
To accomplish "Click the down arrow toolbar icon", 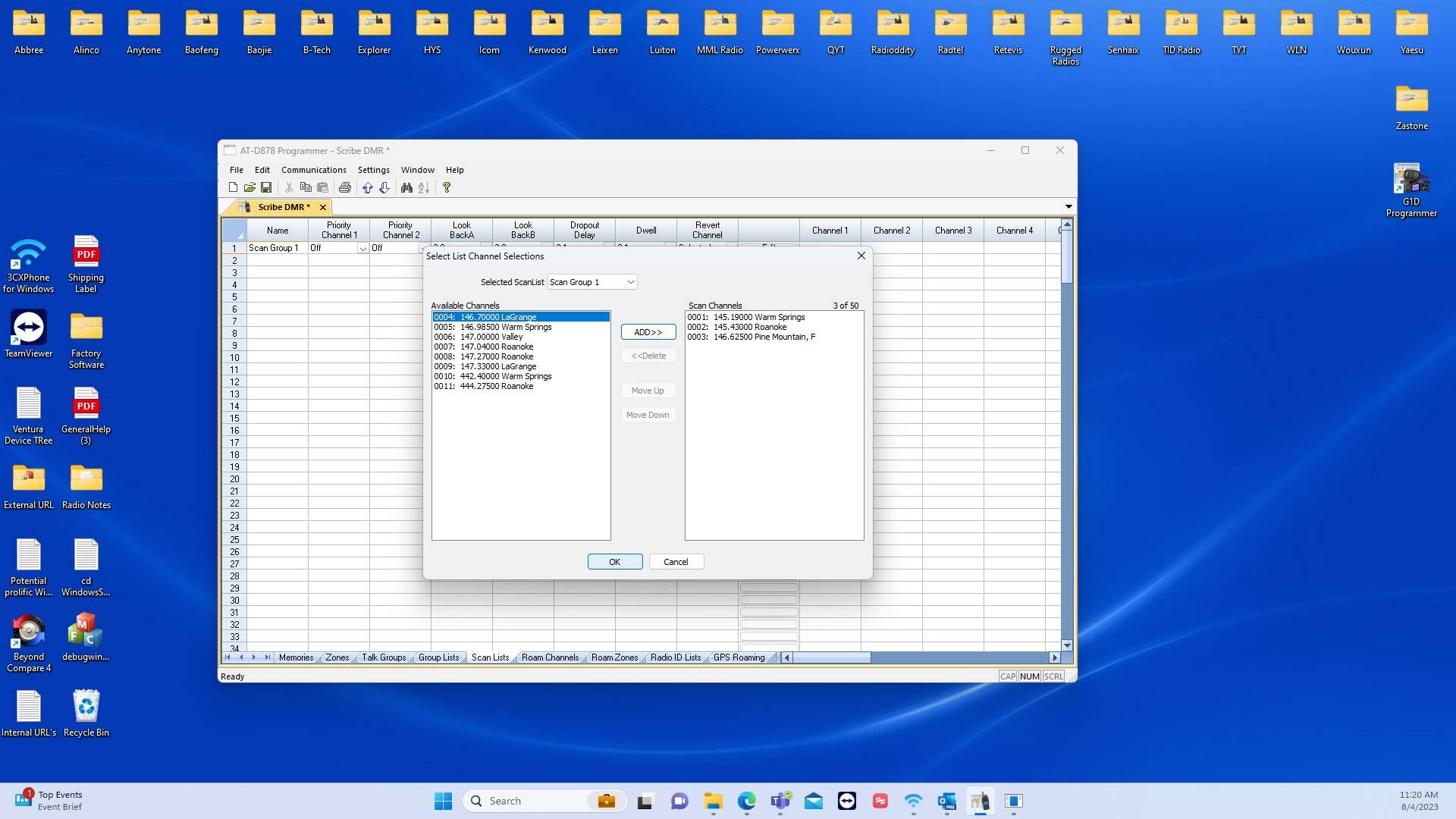I will (x=384, y=187).
